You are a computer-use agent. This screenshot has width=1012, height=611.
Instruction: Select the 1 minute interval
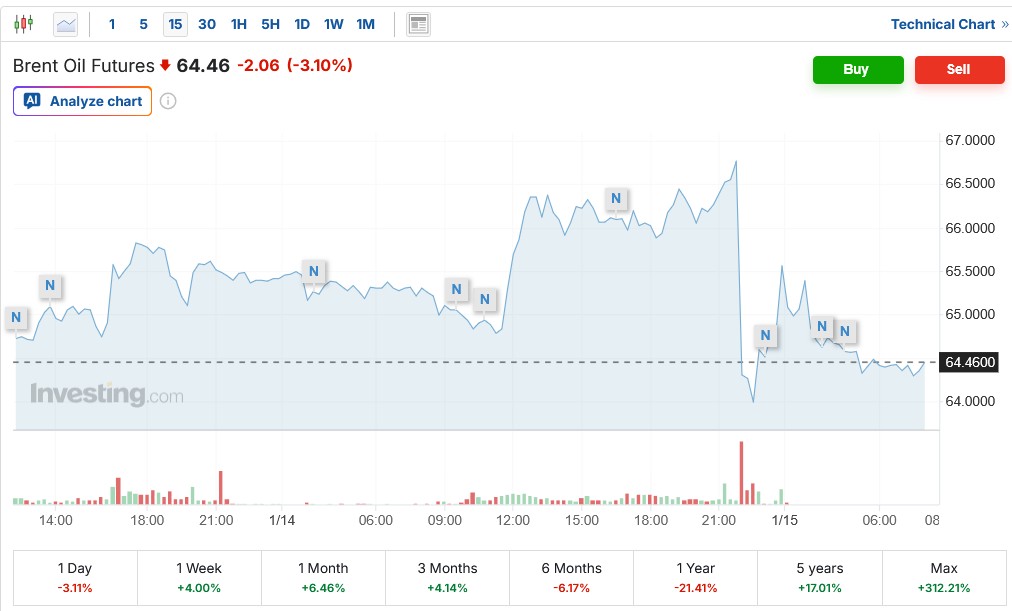click(x=111, y=23)
